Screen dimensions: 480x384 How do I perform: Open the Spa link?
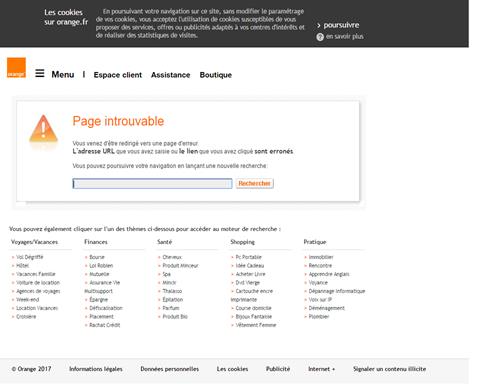(166, 274)
